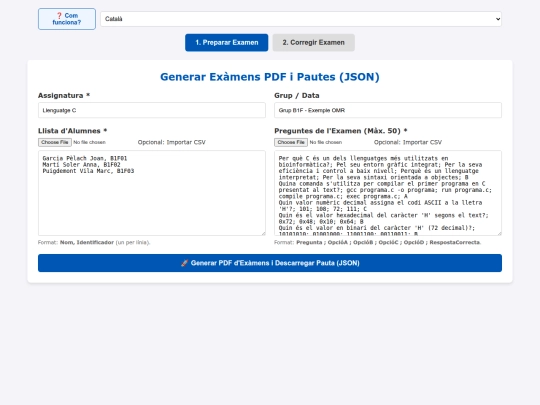Image resolution: width=540 pixels, height=405 pixels.
Task: Click the resize handle of student list textarea
Action: pos(263,233)
